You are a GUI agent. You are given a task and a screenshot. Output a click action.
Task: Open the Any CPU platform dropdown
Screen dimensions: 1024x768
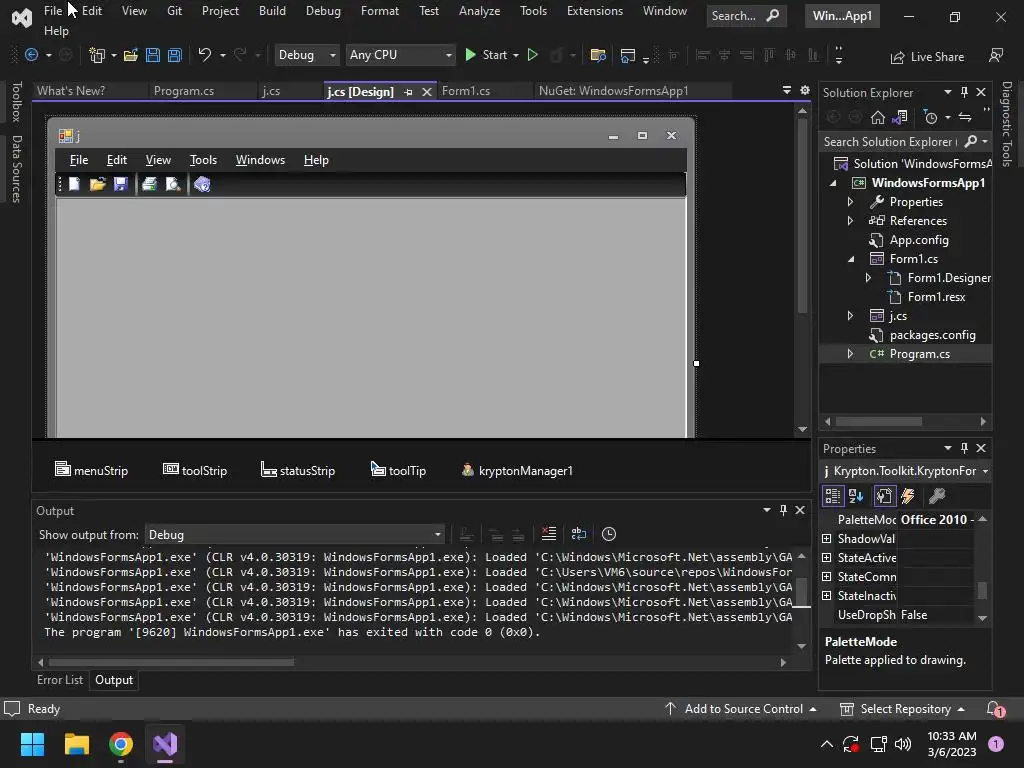point(400,56)
